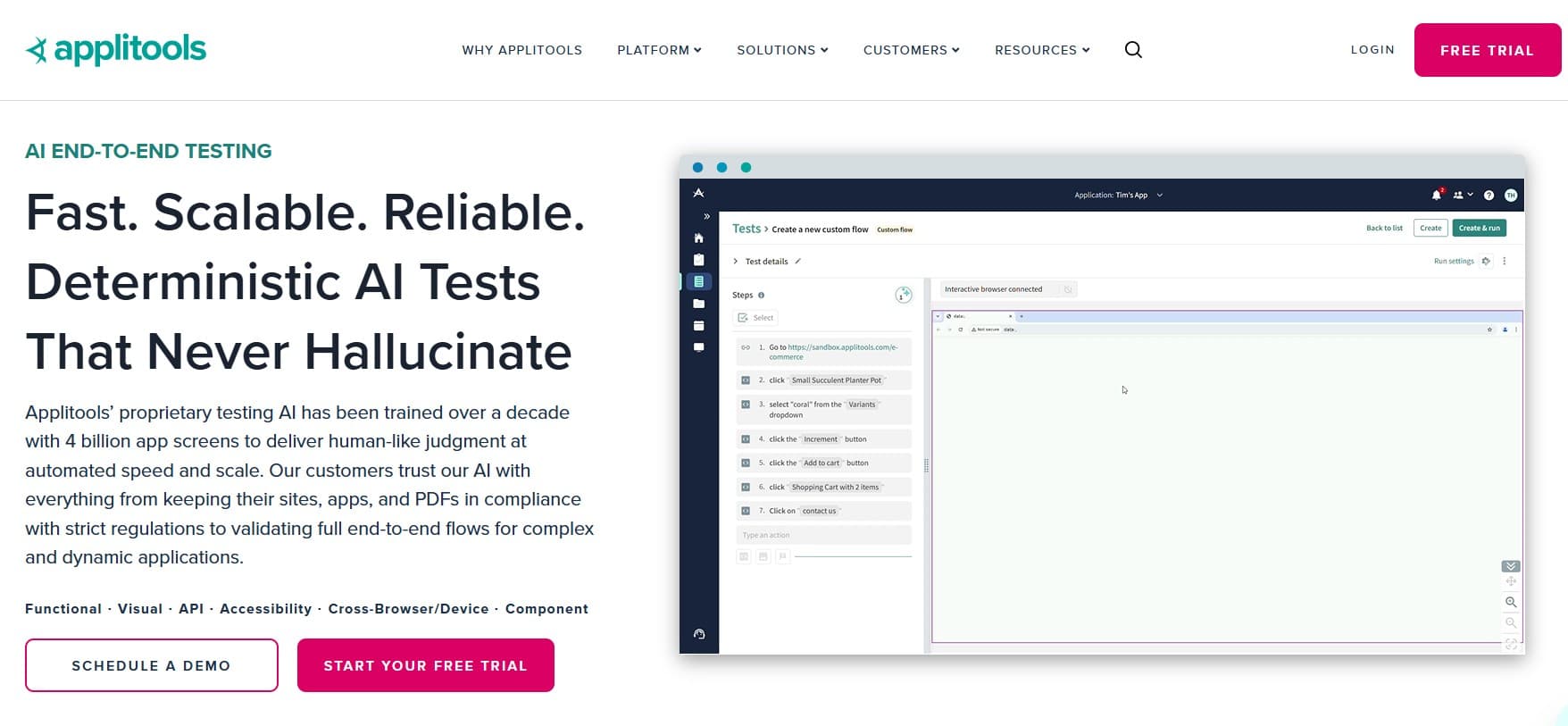1568x726 pixels.
Task: Click the Run settings gear icon
Action: (1486, 261)
